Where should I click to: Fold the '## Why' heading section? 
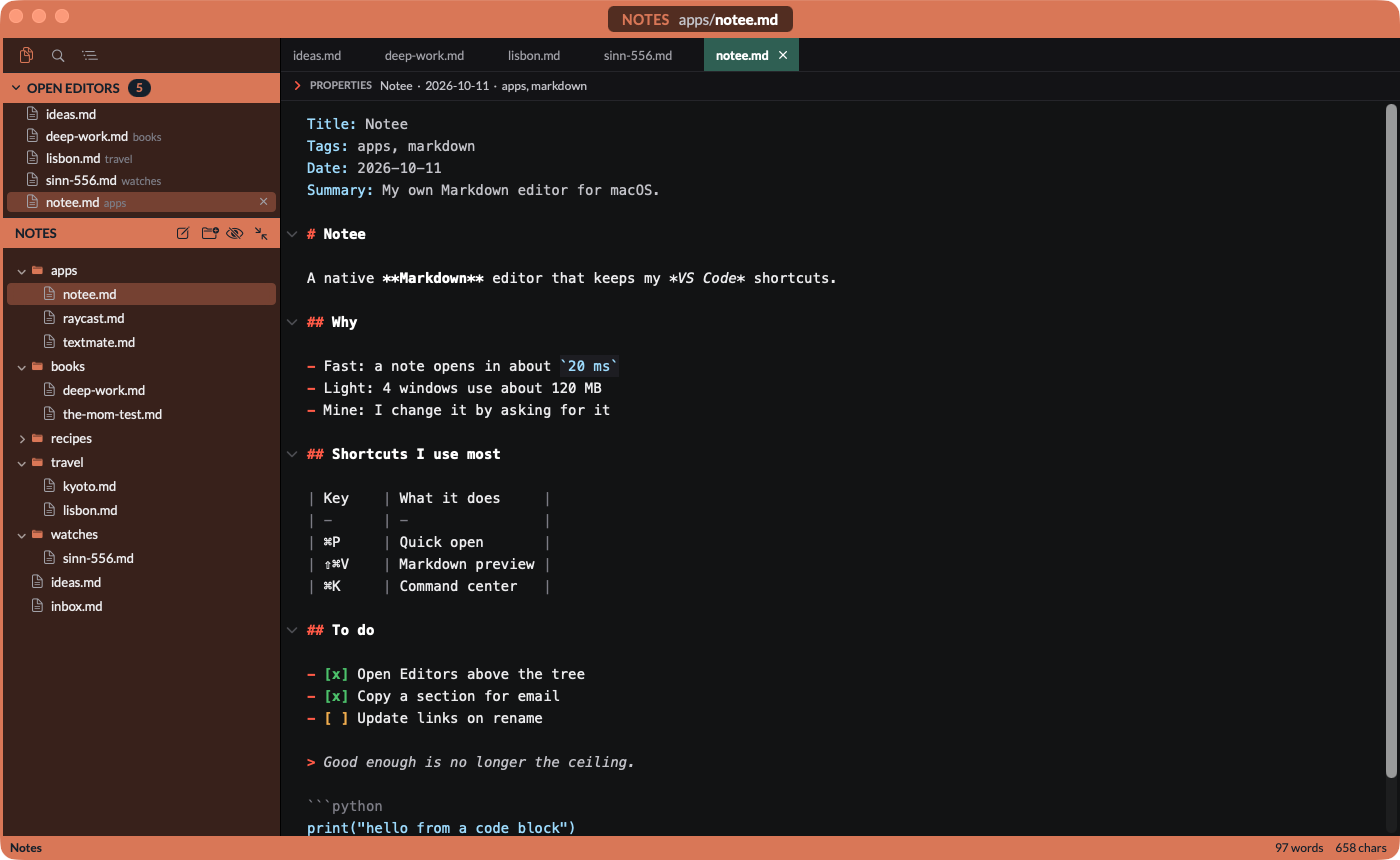(x=292, y=322)
